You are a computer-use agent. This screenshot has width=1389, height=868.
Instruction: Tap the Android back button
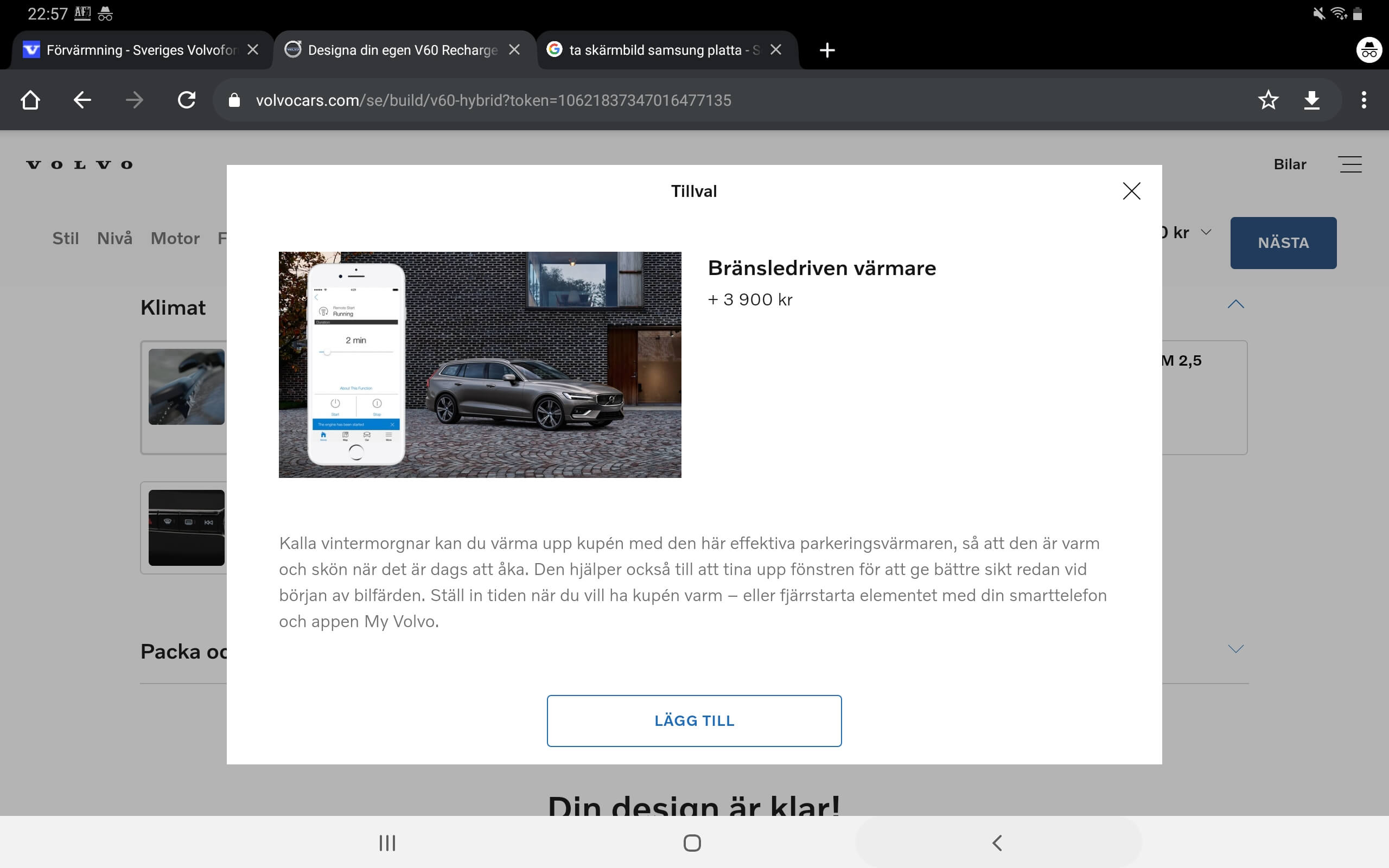point(997,843)
